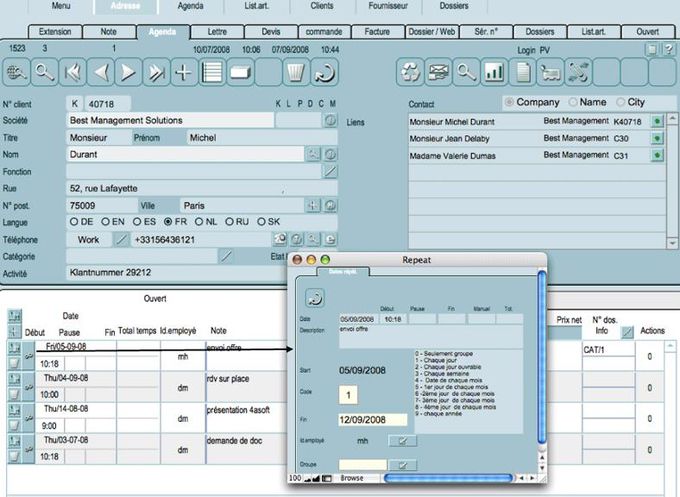Select the Company radio button
Viewport: 680px width, 497px height.
tap(509, 102)
